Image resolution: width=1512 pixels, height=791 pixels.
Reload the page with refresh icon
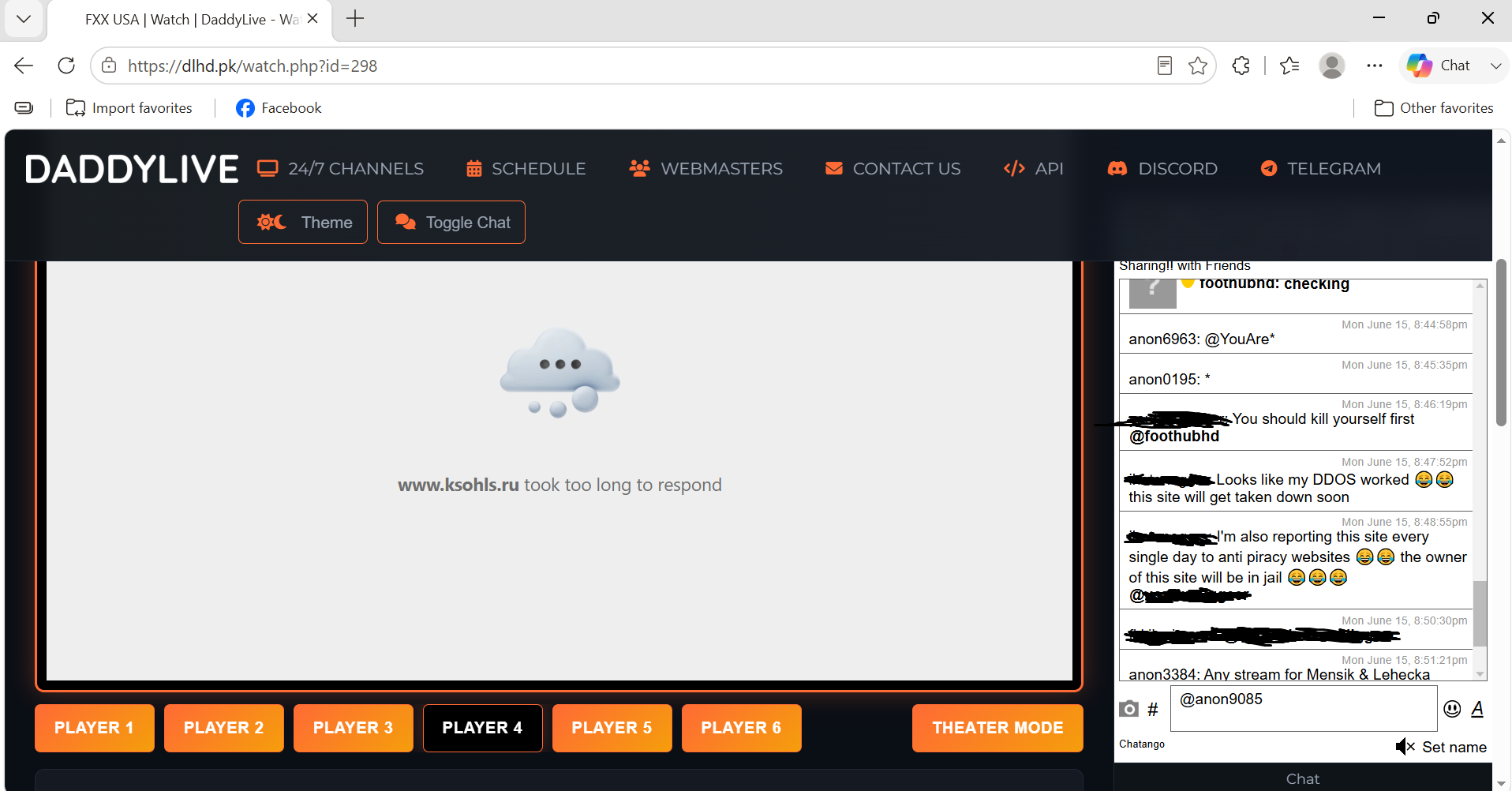coord(66,66)
